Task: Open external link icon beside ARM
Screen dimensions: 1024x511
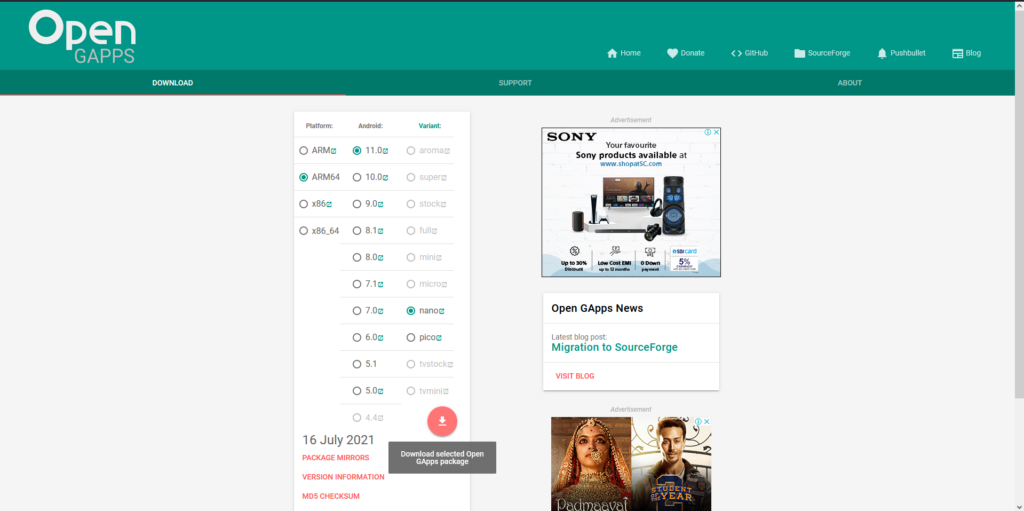Action: (334, 151)
